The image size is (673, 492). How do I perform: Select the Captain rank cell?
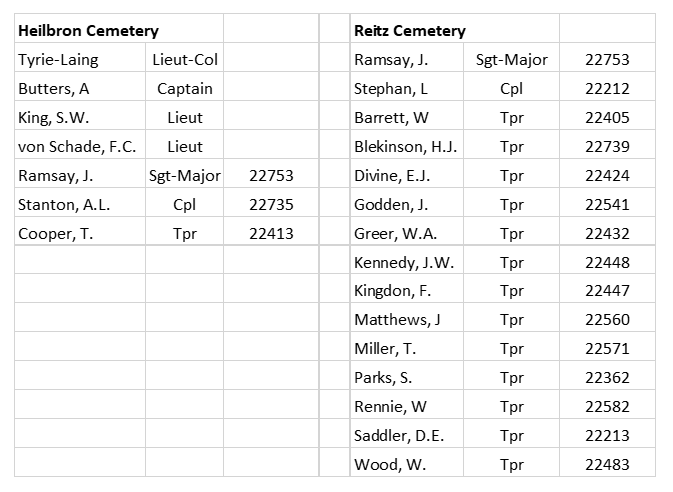pos(185,86)
